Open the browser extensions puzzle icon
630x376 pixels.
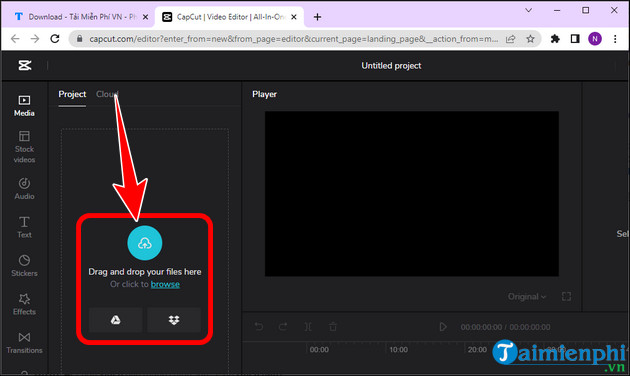click(x=555, y=39)
